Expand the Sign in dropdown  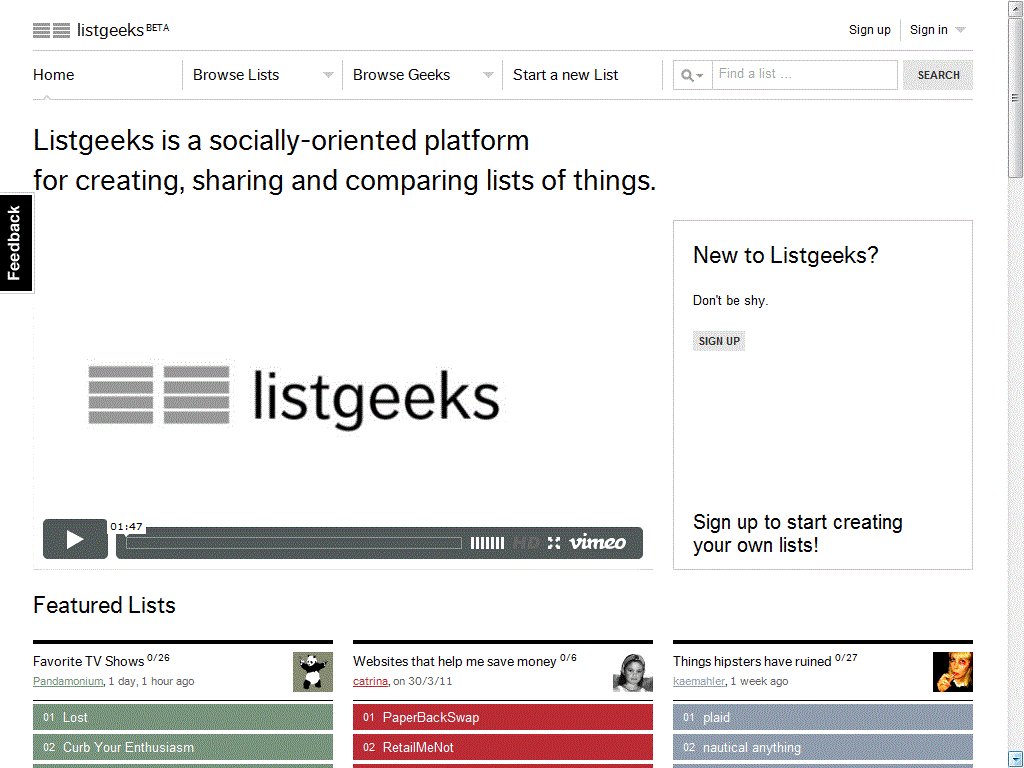(960, 30)
